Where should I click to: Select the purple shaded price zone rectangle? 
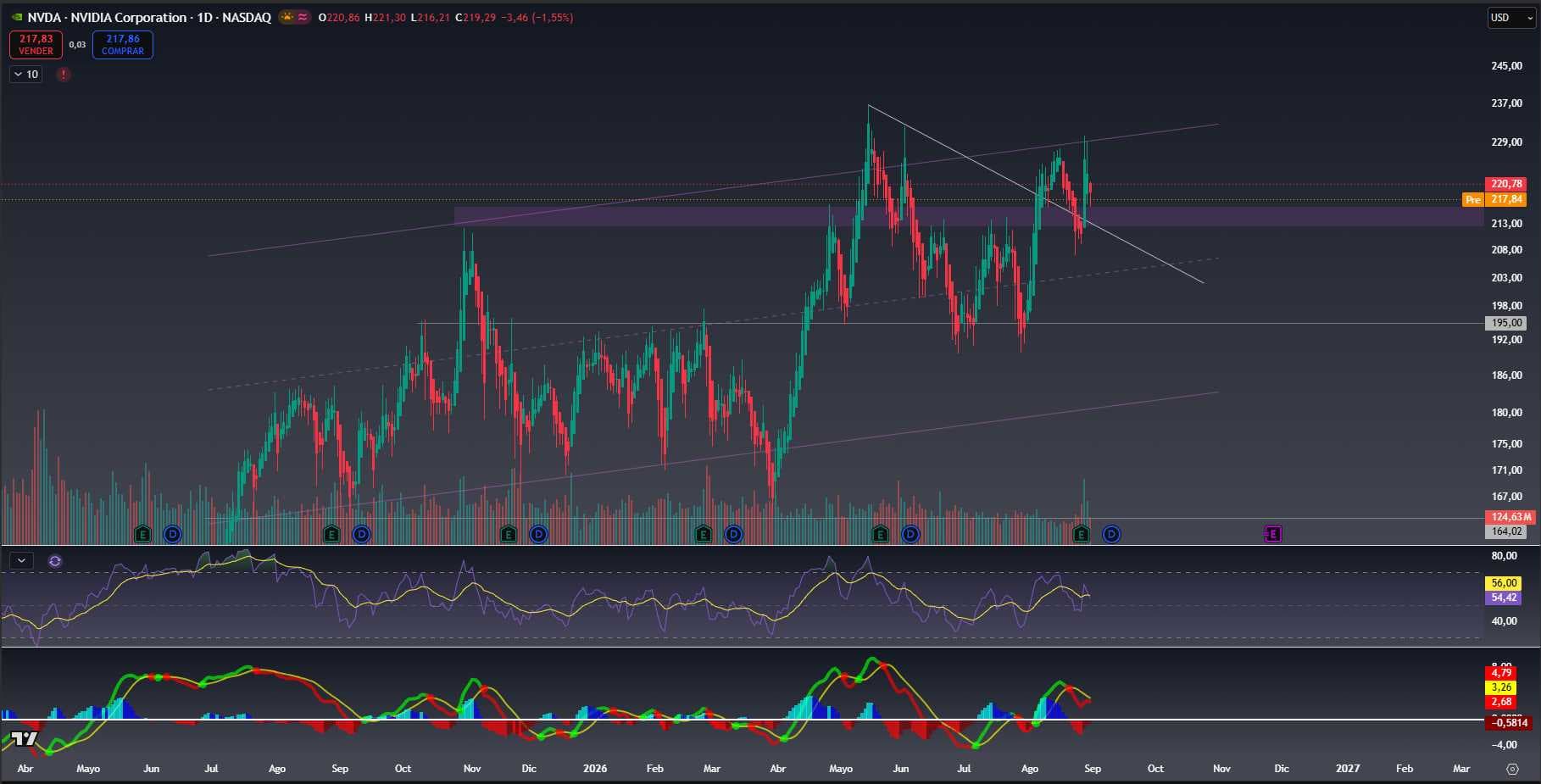coord(968,217)
